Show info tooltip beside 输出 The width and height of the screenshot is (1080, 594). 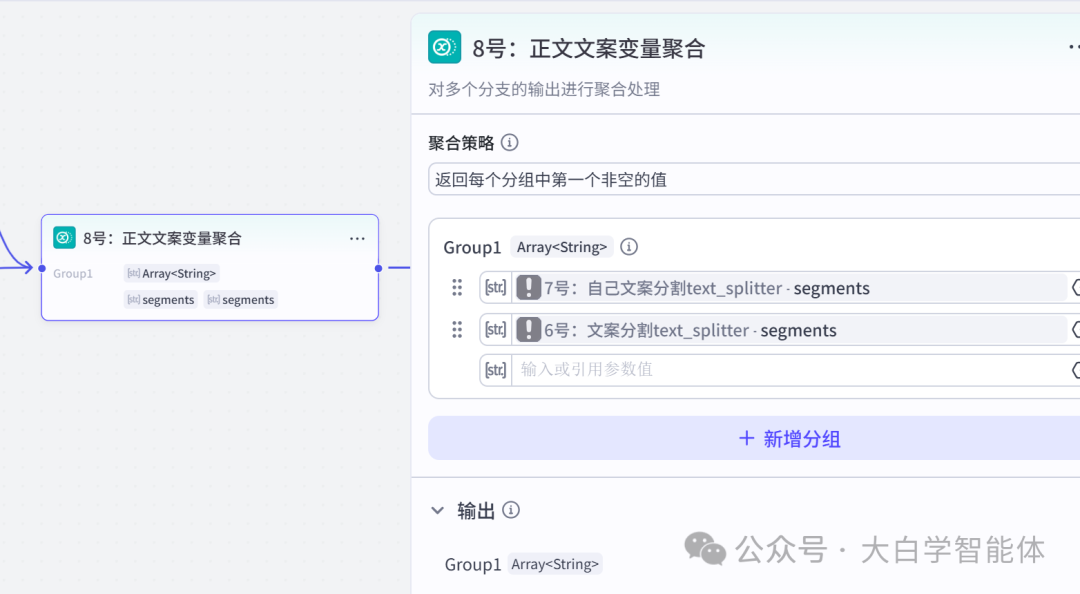pos(510,510)
